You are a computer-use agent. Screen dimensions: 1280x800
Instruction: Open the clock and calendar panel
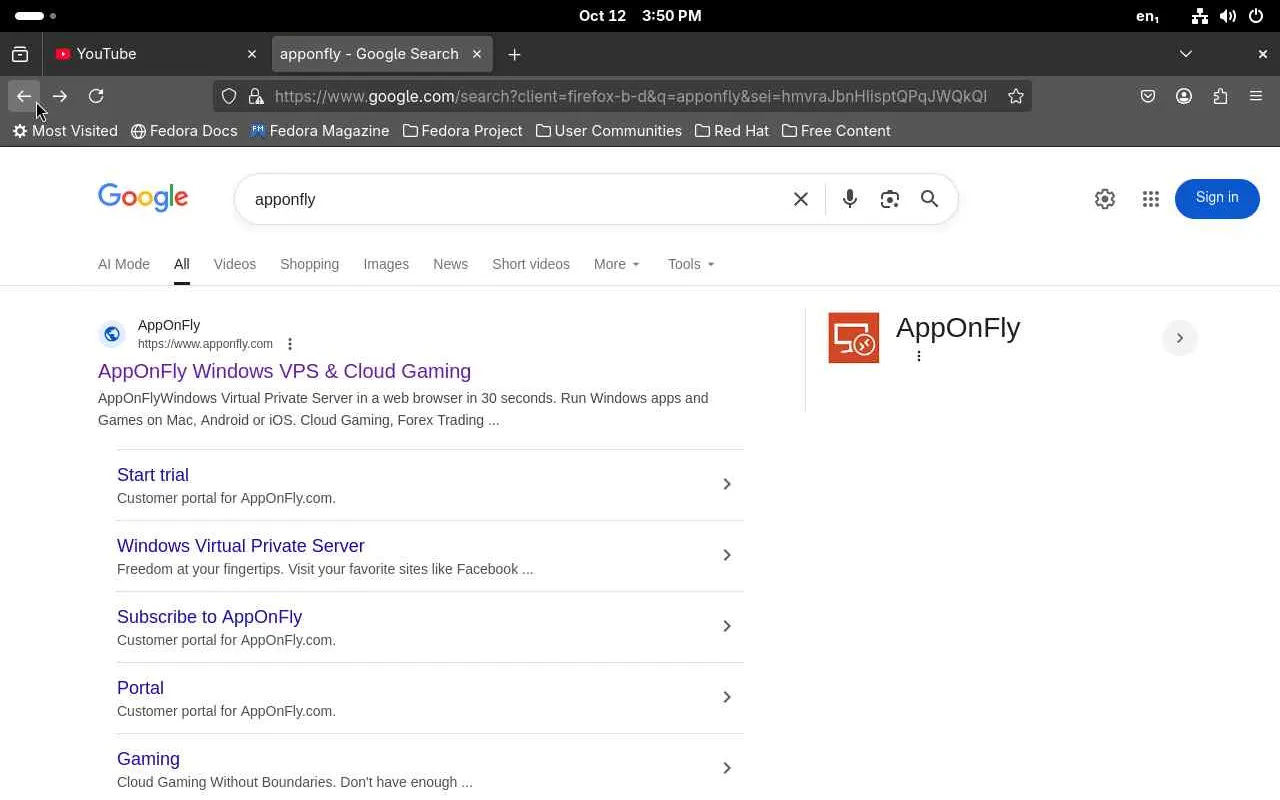coord(640,16)
